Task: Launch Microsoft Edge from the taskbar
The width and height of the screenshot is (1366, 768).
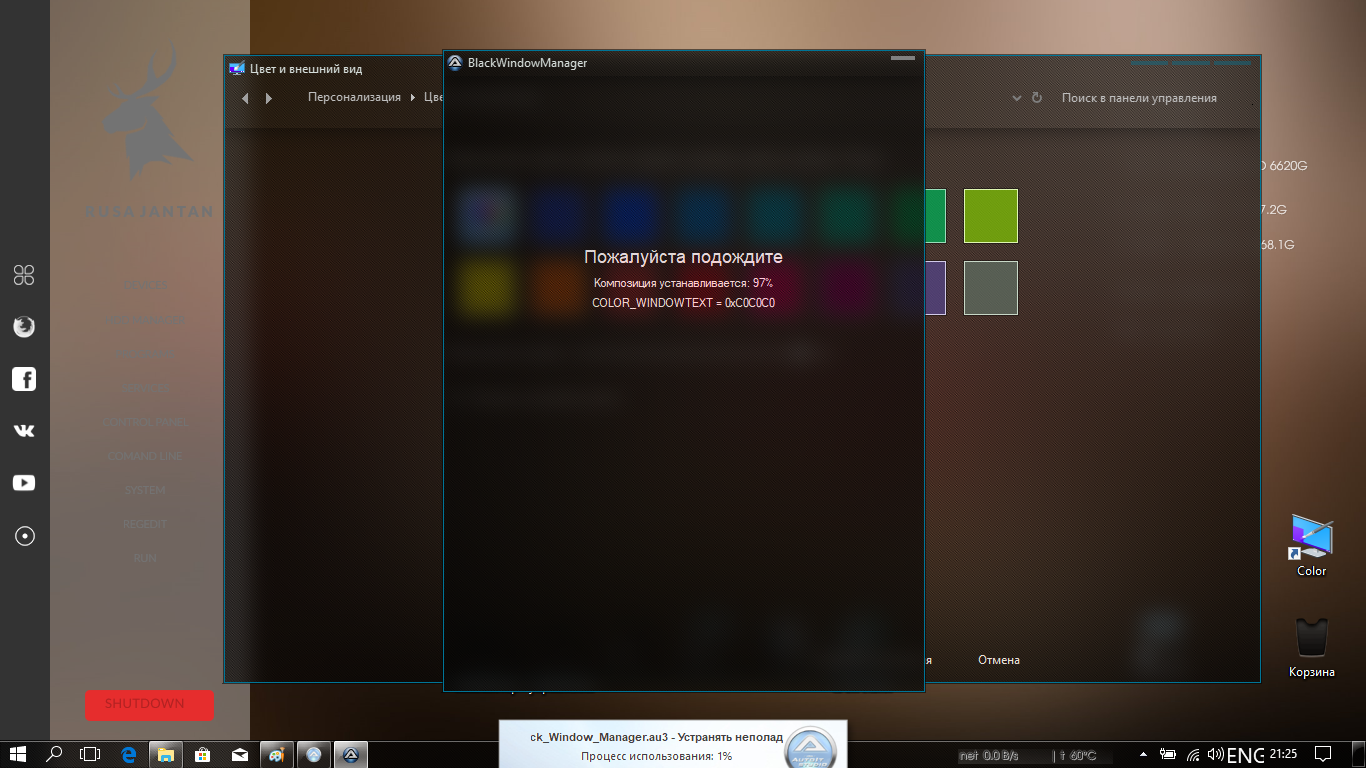Action: [x=129, y=754]
